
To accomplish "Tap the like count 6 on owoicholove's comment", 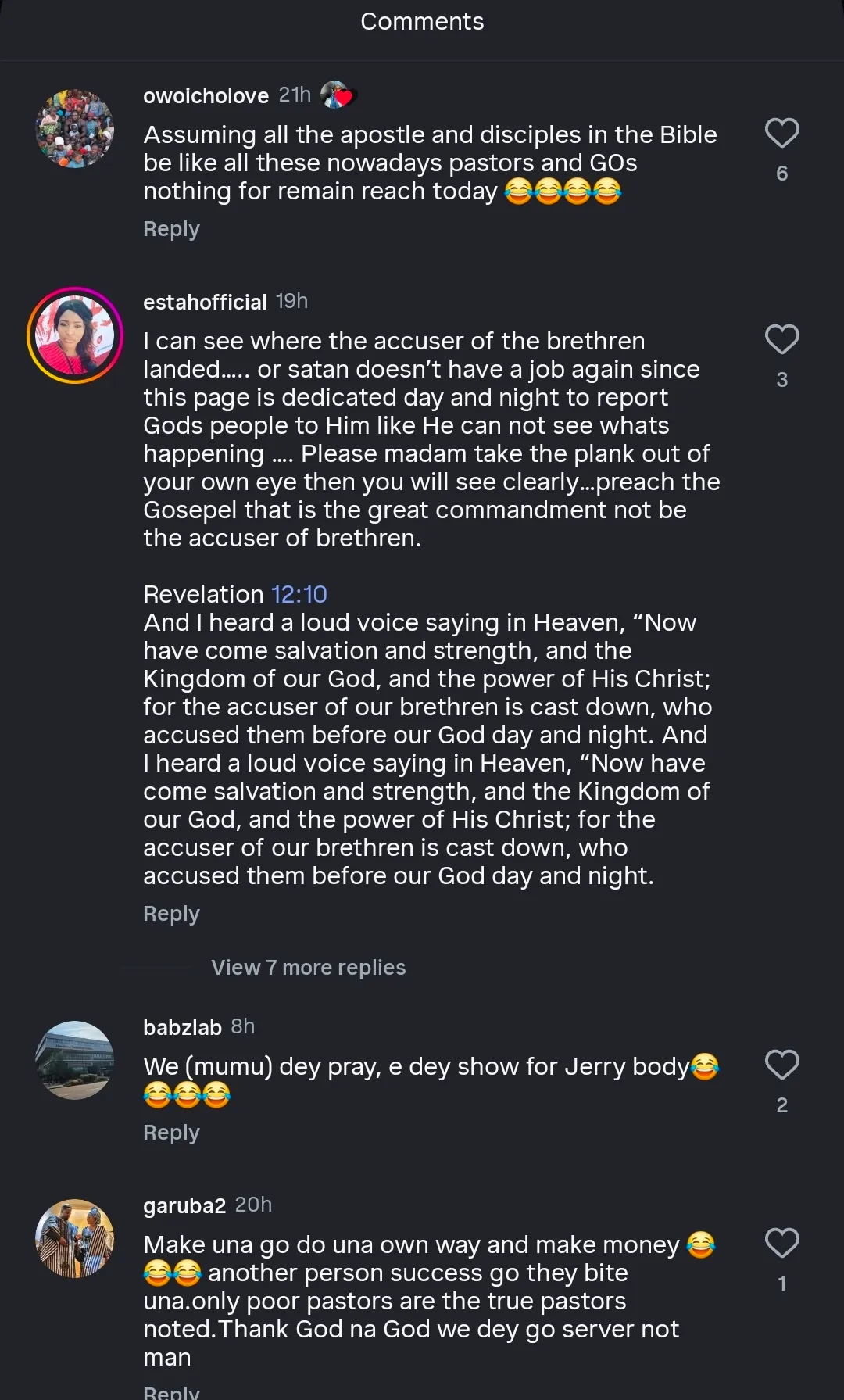I will point(781,174).
